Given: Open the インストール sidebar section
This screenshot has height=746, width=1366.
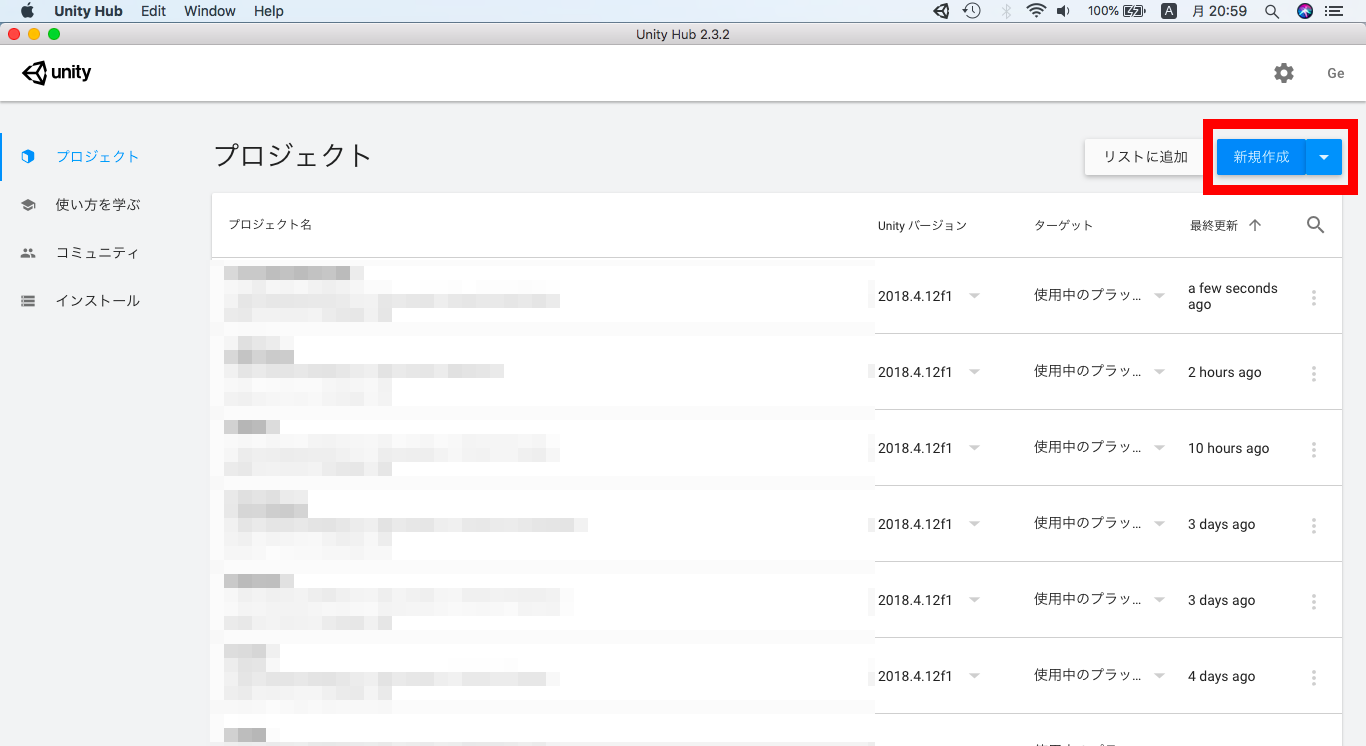Looking at the screenshot, I should coord(97,301).
